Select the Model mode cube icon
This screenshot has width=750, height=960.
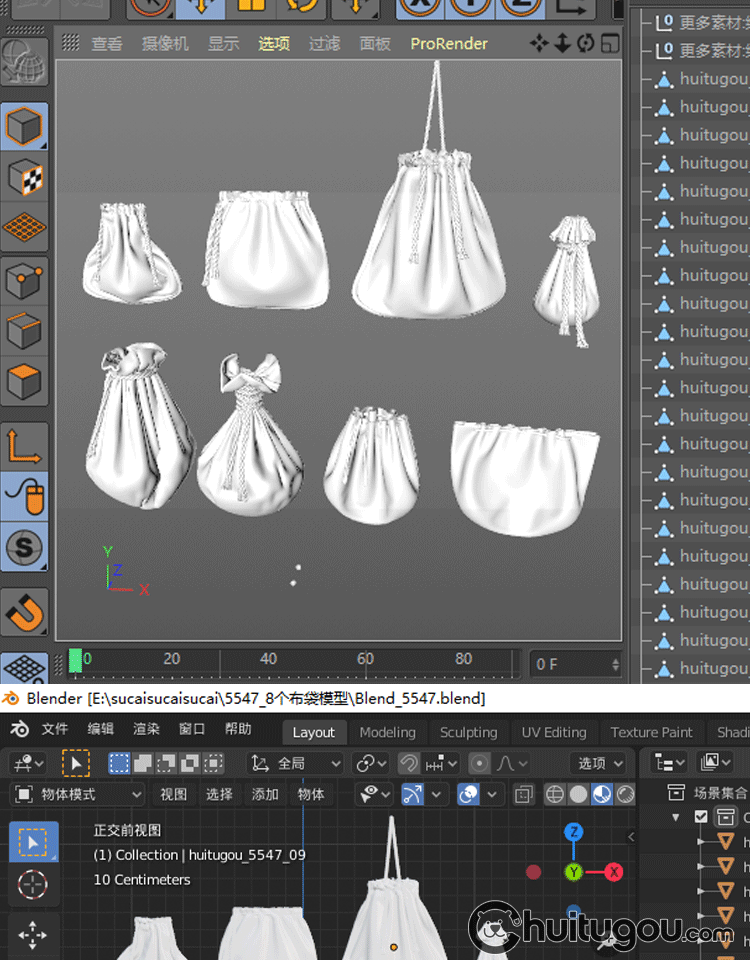coord(24,127)
